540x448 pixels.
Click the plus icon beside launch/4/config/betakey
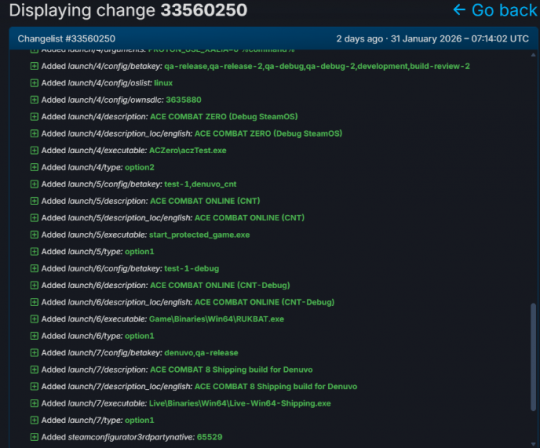(34, 66)
